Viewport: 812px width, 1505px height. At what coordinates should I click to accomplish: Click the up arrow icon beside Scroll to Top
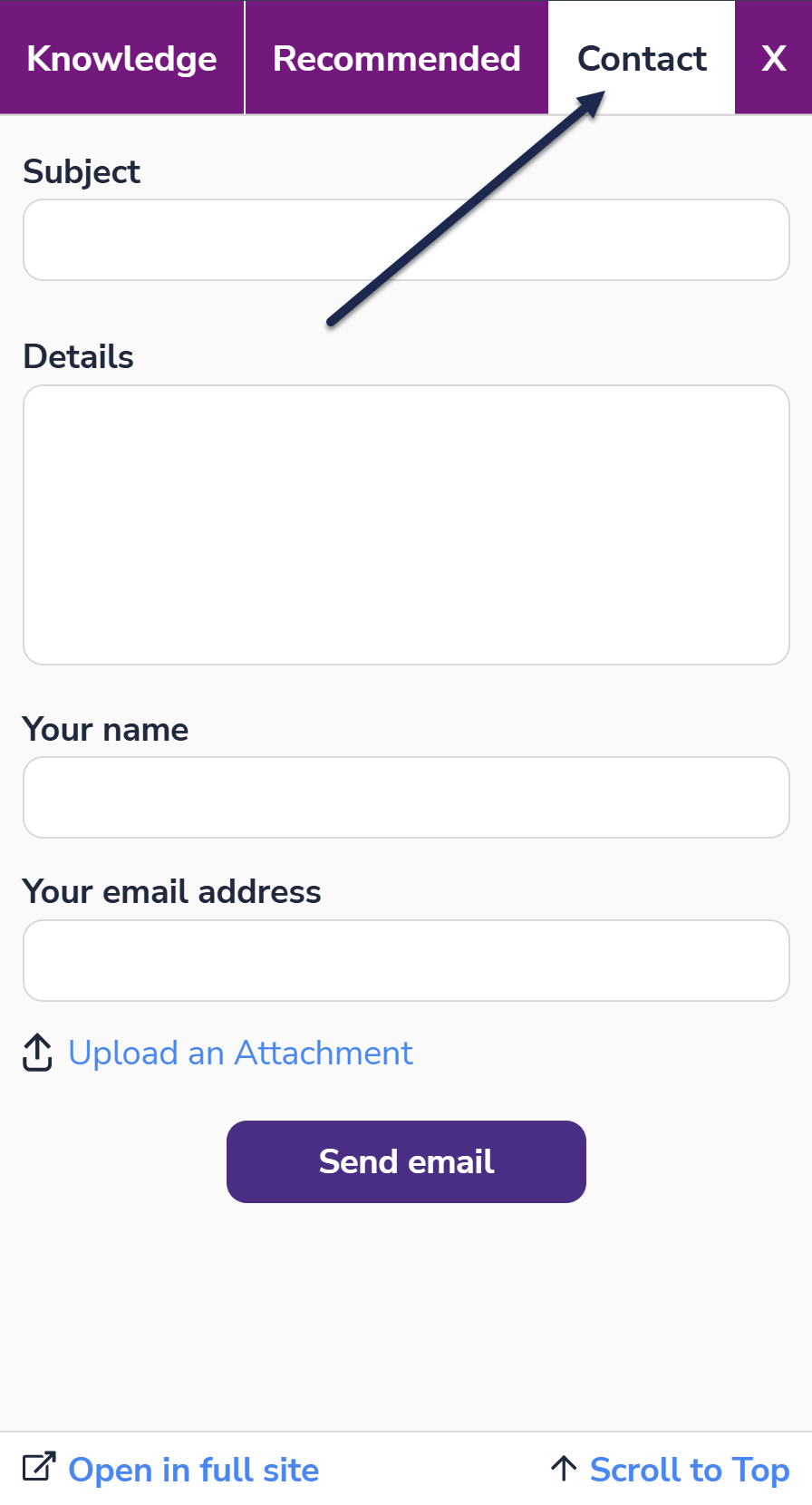(564, 1469)
